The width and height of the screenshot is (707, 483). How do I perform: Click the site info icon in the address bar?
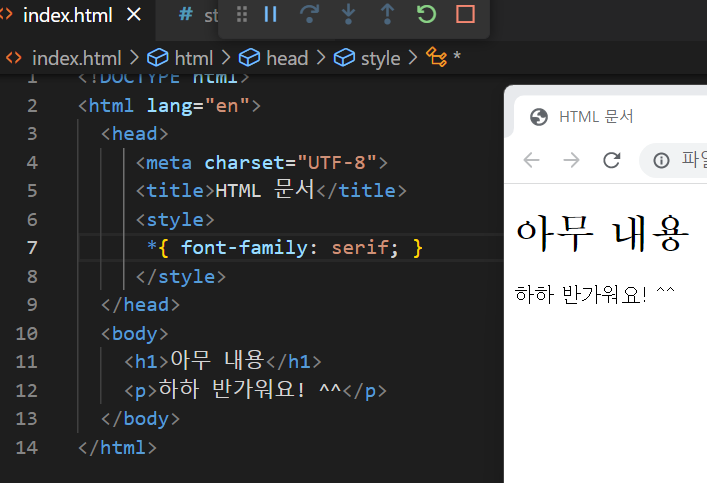[661, 160]
